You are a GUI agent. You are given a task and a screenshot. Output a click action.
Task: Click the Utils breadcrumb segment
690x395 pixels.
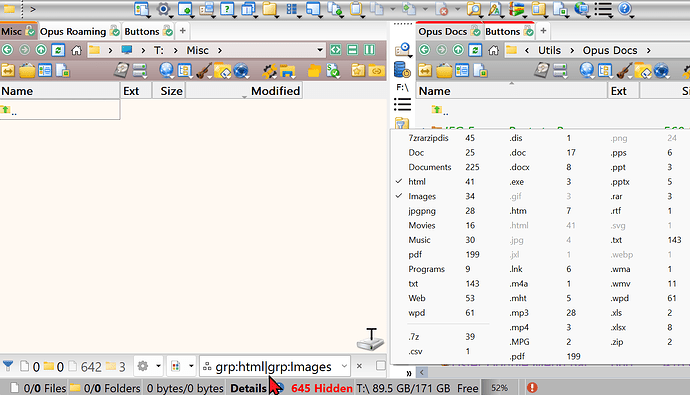549,51
